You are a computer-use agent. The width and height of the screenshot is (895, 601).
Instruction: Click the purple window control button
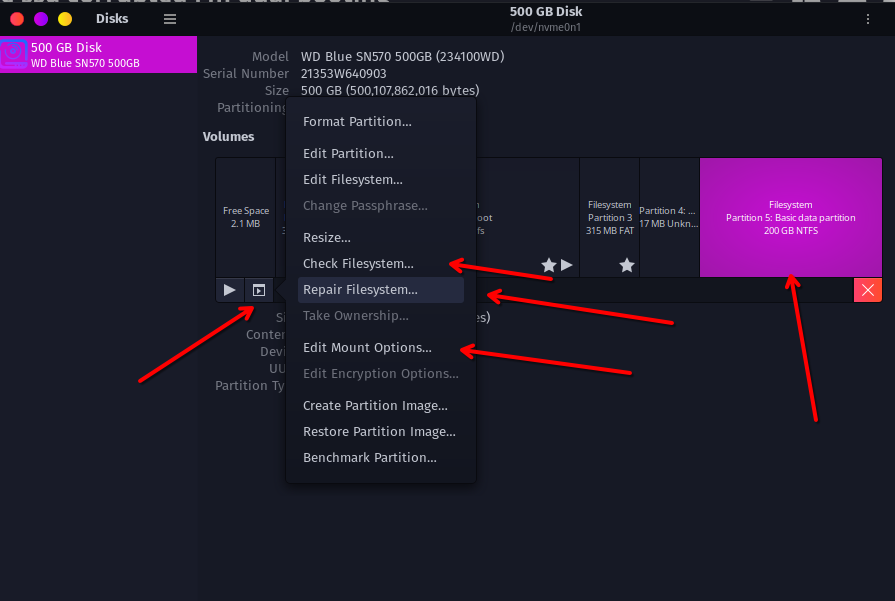point(41,19)
